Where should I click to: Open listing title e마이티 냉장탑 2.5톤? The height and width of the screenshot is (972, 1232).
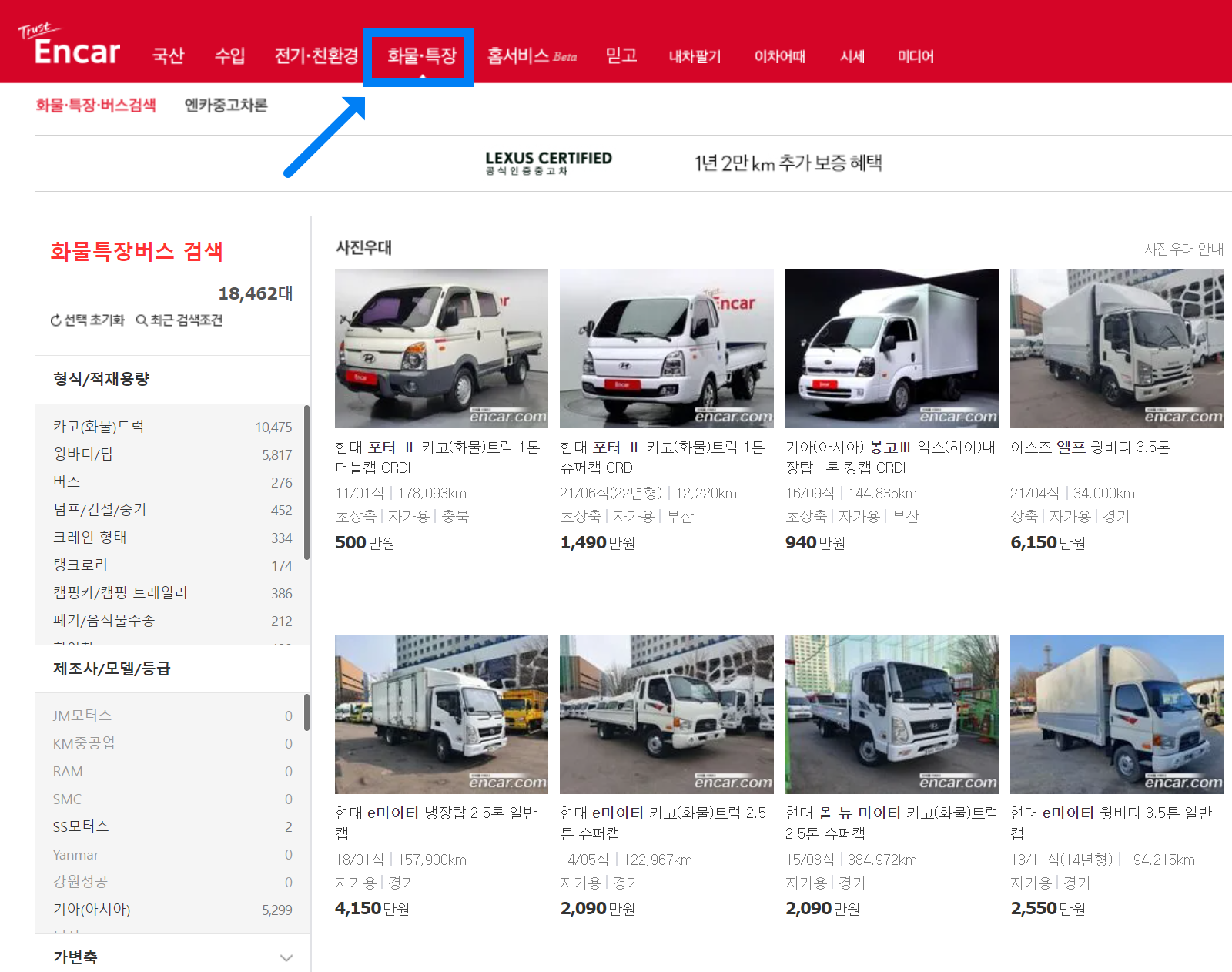436,823
